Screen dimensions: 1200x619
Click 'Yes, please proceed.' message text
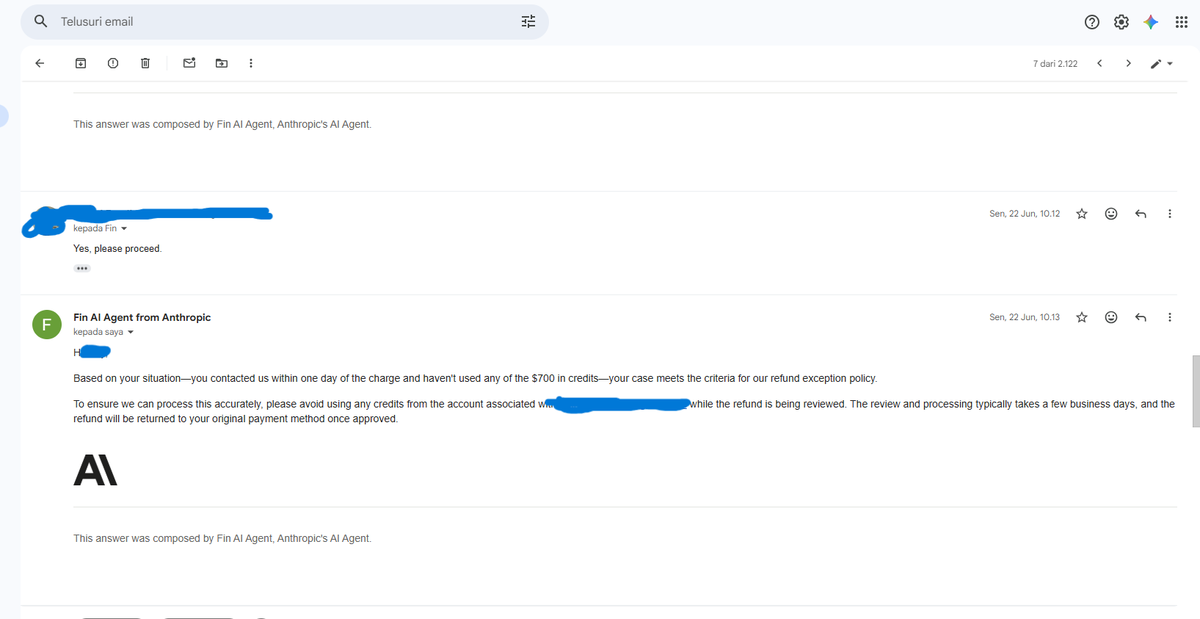pyautogui.click(x=118, y=248)
